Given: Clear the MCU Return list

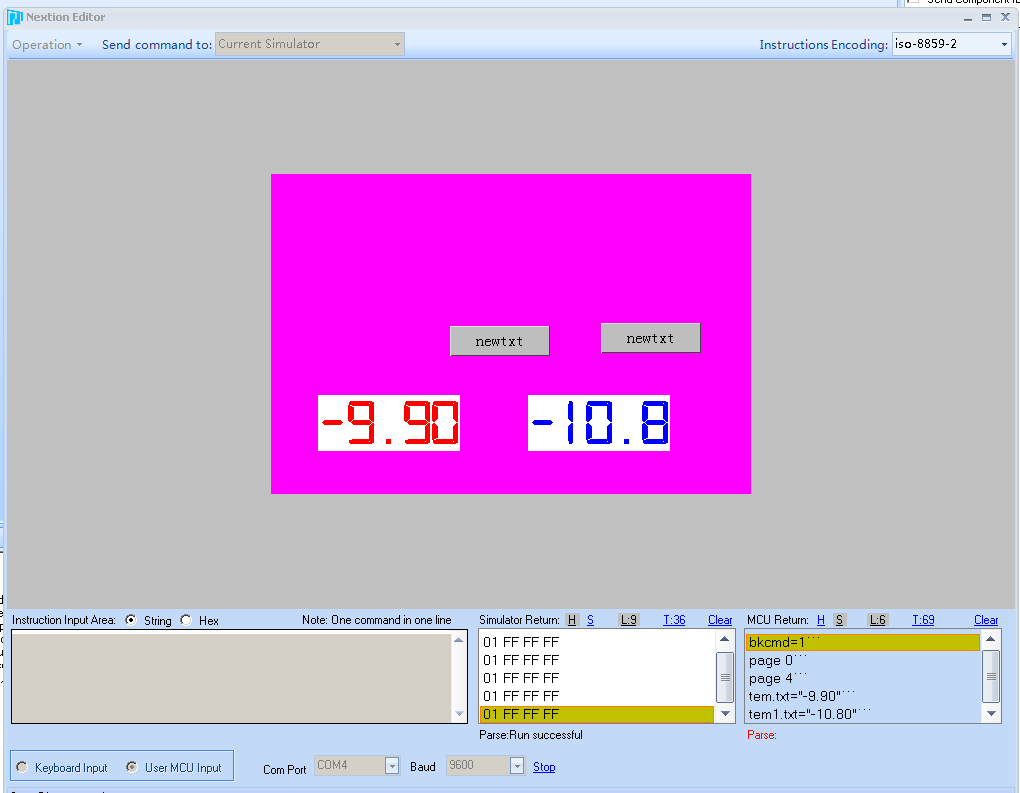Looking at the screenshot, I should [986, 620].
